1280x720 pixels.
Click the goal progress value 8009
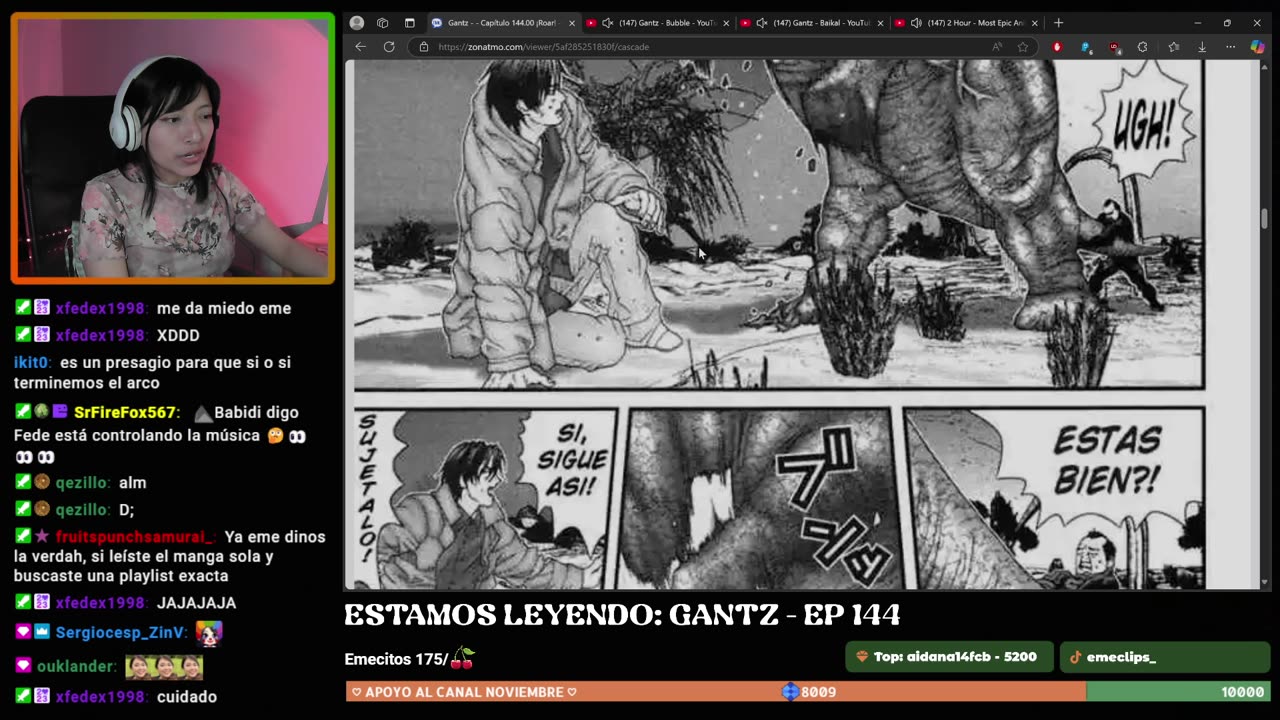[818, 692]
